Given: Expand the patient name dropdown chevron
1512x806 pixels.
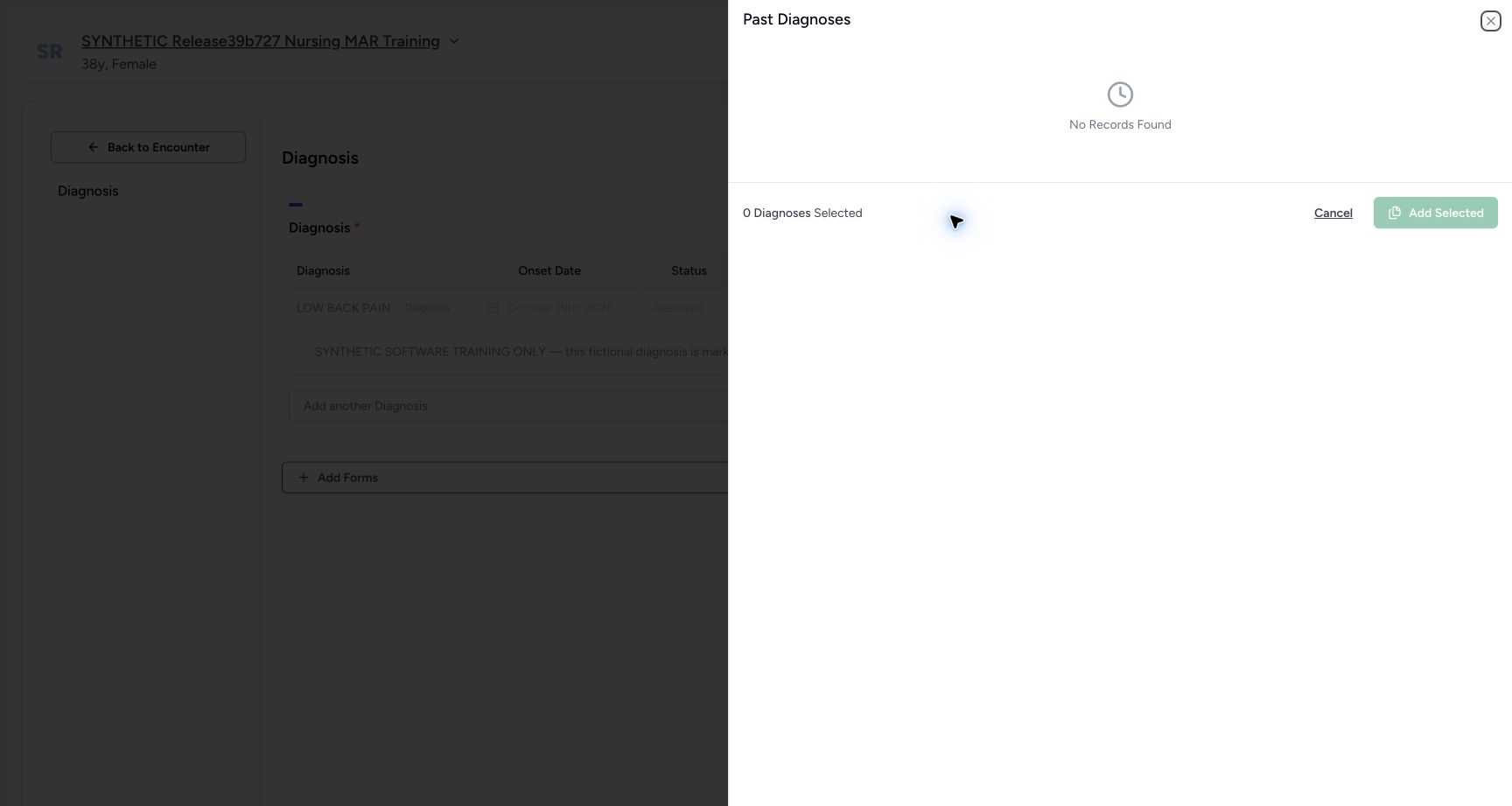Looking at the screenshot, I should [453, 41].
